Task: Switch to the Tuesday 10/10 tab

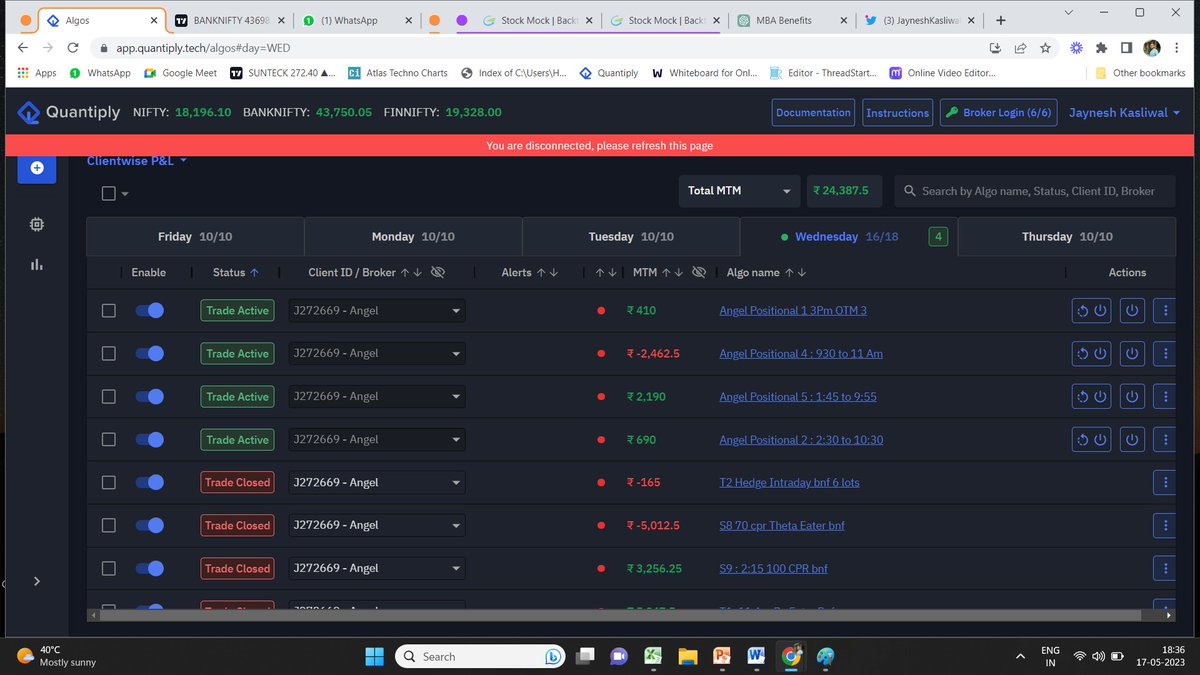Action: pos(631,237)
